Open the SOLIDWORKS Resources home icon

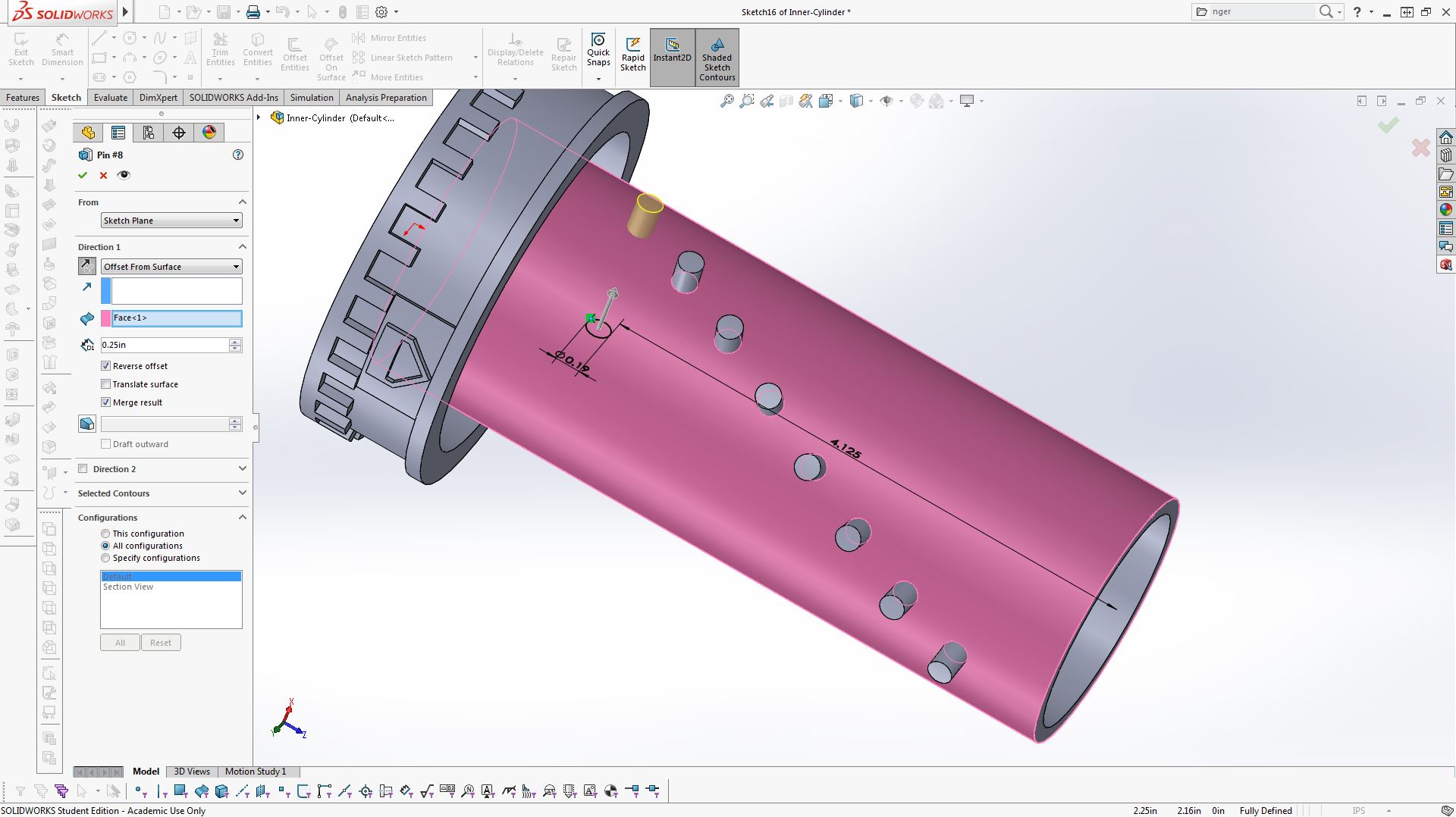[1446, 137]
